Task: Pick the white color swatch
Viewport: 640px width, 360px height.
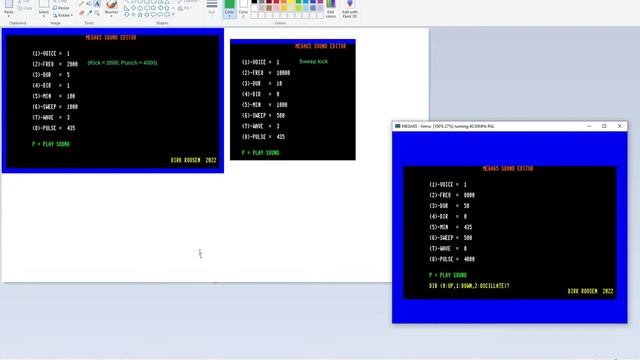Action: click(254, 8)
